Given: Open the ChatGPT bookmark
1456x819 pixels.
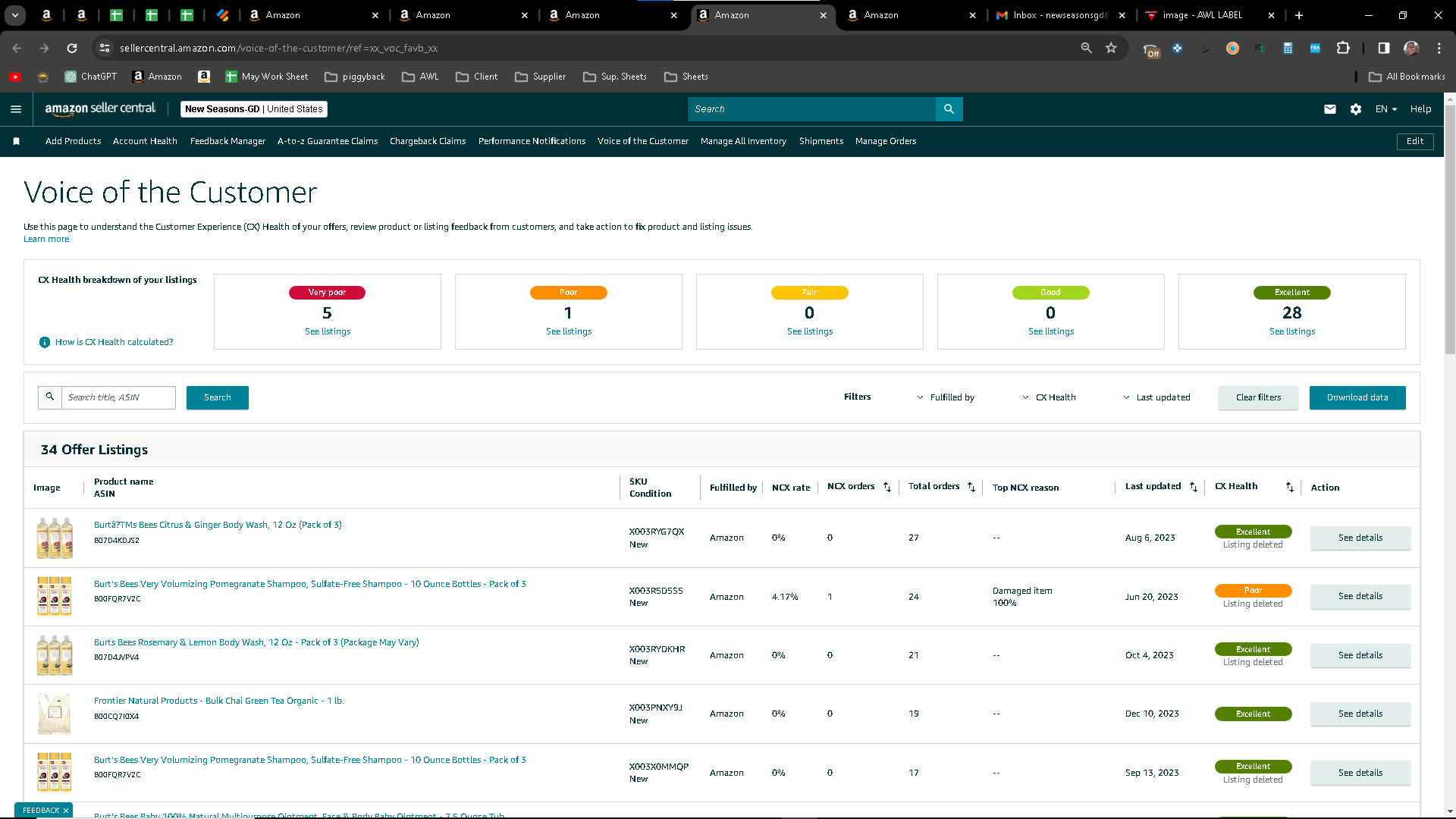Looking at the screenshot, I should click(91, 77).
